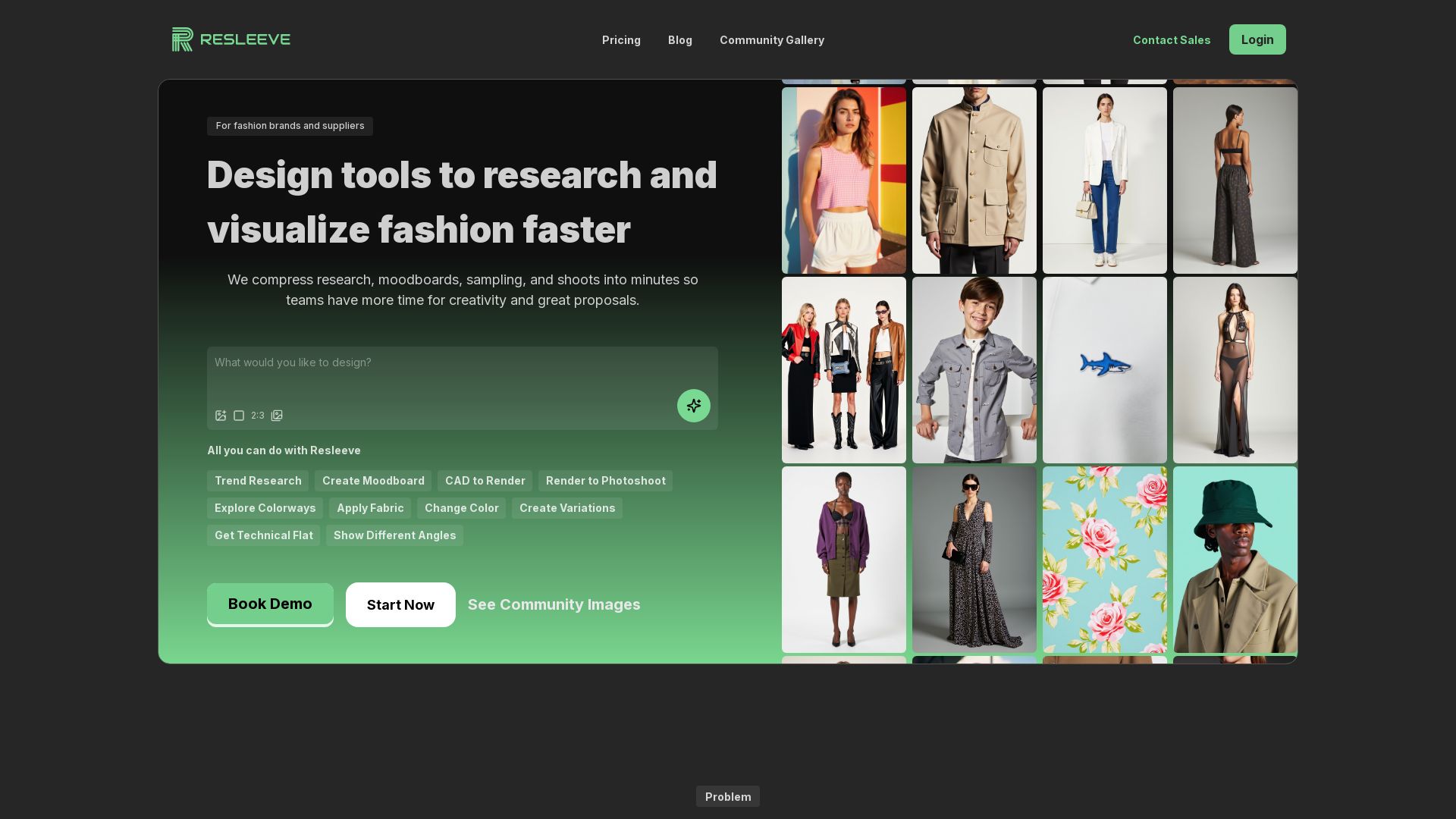Open the Pricing page

point(621,40)
